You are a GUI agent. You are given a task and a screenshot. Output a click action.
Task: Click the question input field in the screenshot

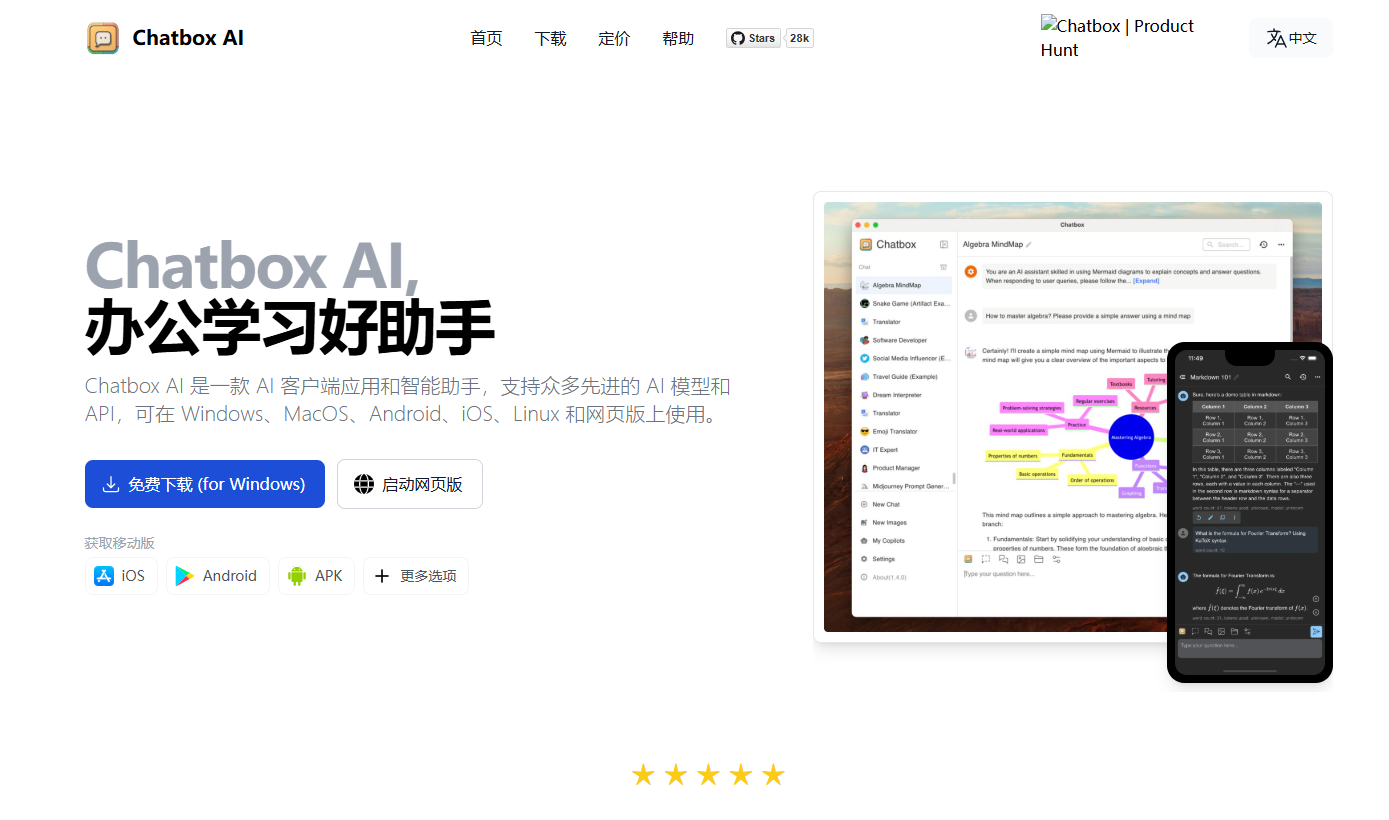(1001, 576)
